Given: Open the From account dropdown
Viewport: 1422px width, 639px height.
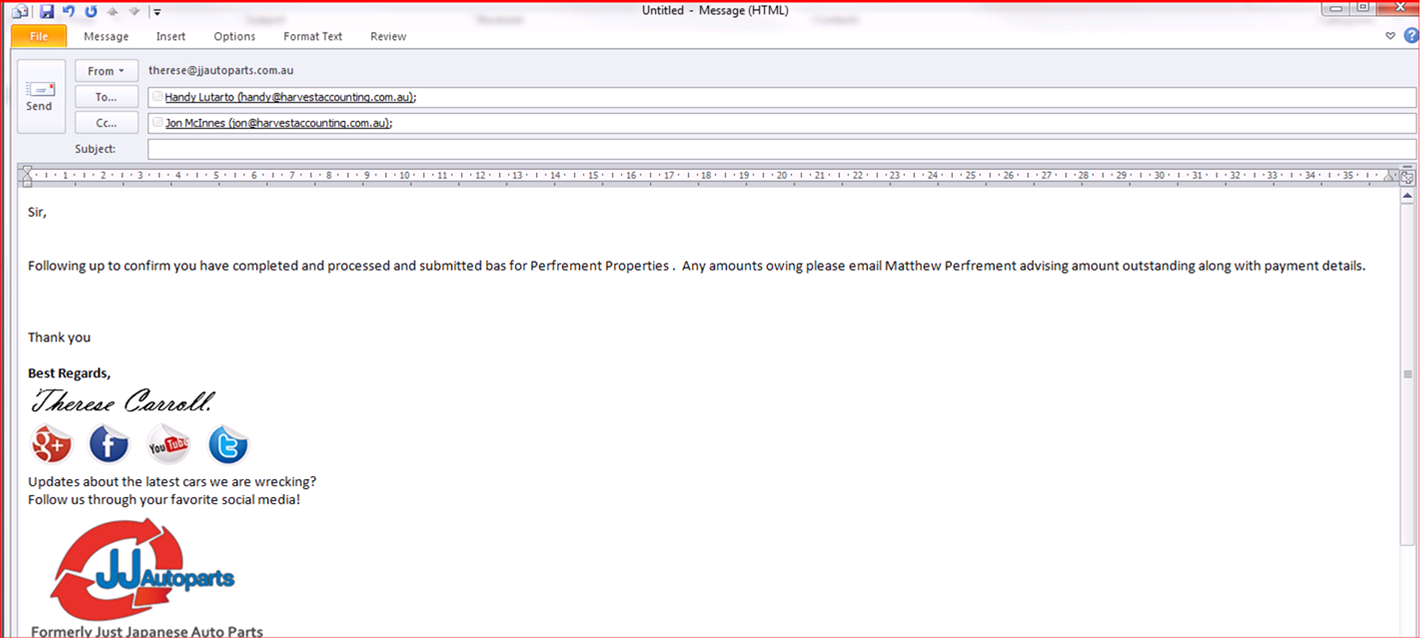Looking at the screenshot, I should point(106,71).
